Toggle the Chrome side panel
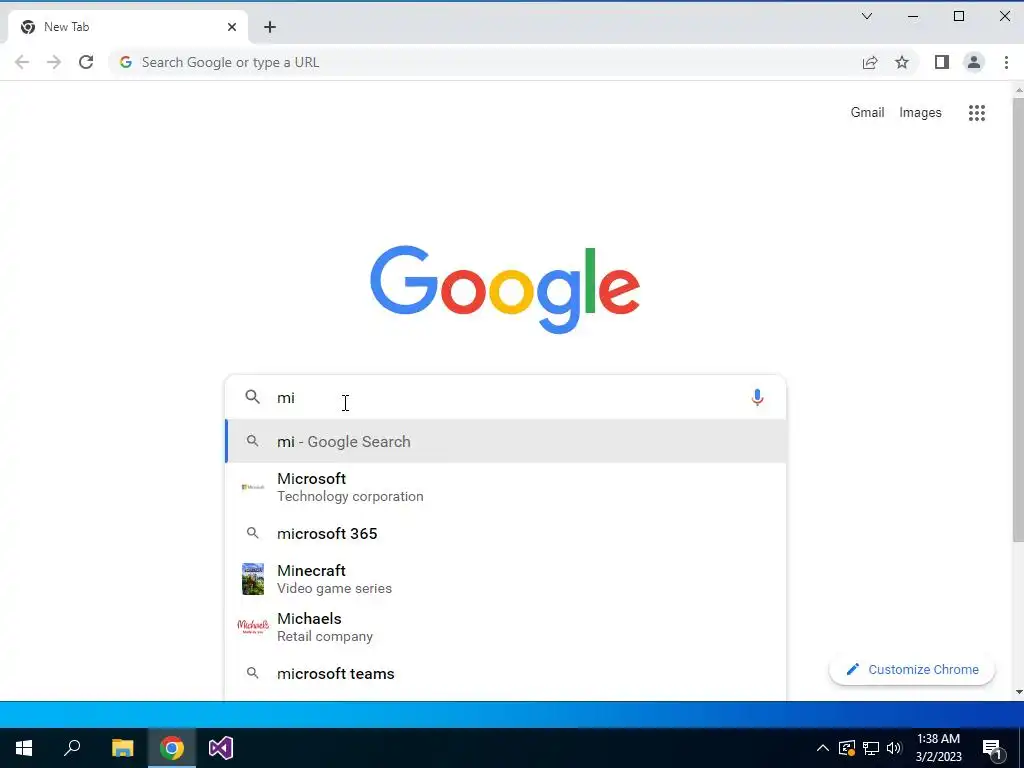The height and width of the screenshot is (768, 1024). point(941,62)
